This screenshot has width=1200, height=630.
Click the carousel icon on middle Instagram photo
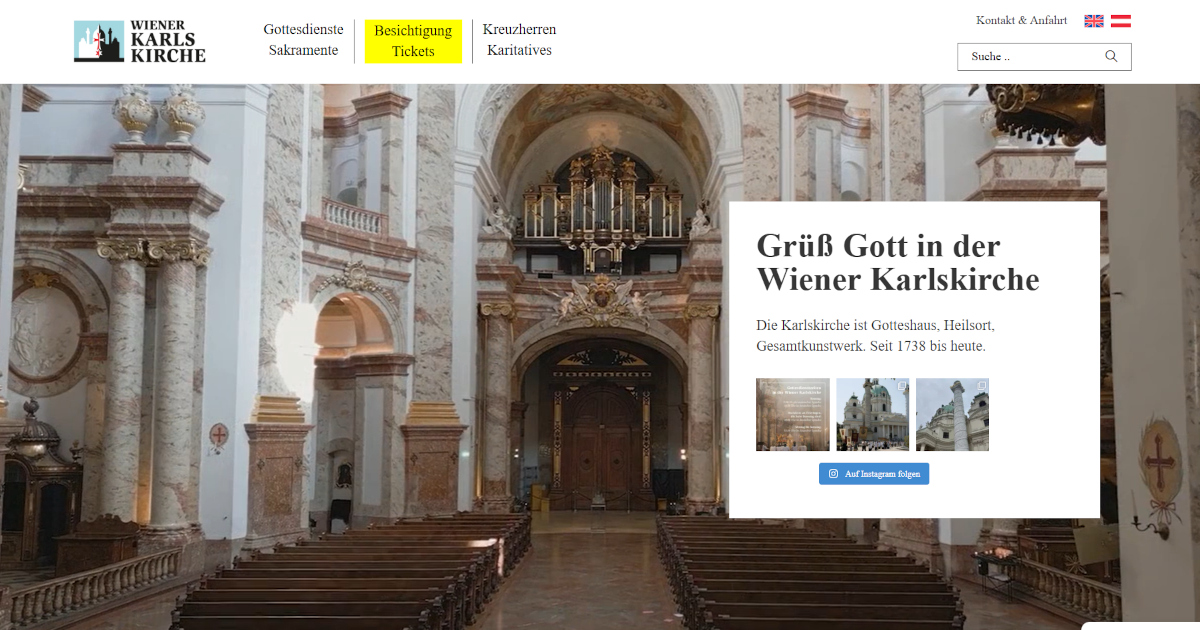click(902, 386)
